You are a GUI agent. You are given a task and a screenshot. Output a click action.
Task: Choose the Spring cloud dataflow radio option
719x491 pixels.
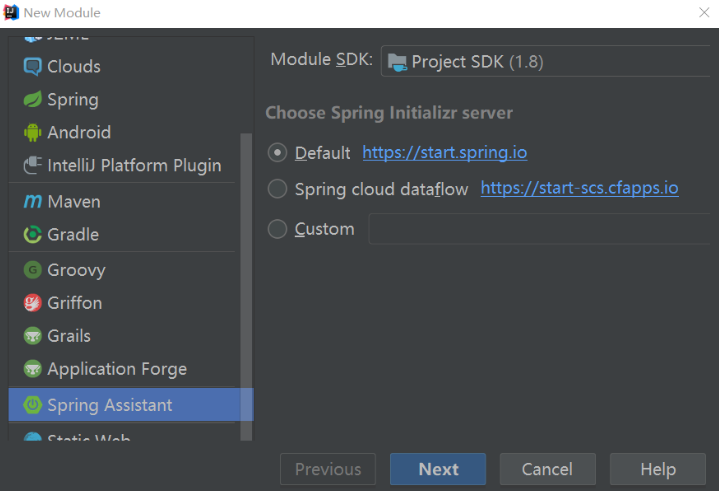click(277, 189)
